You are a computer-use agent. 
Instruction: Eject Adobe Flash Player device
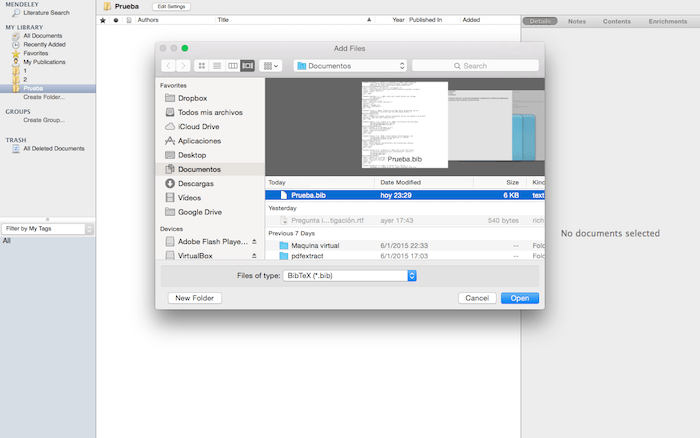coord(254,242)
